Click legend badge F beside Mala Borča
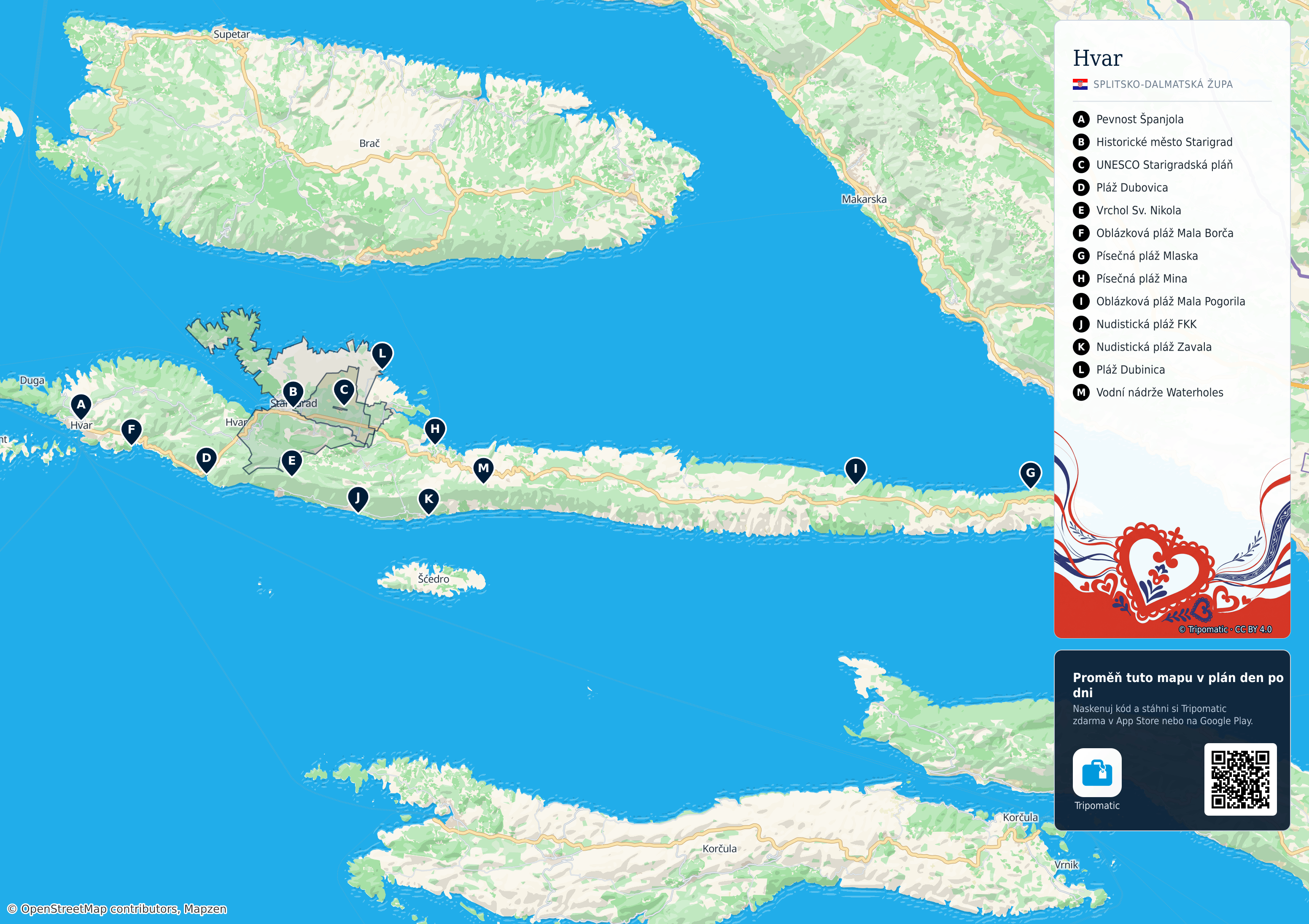 1081,233
